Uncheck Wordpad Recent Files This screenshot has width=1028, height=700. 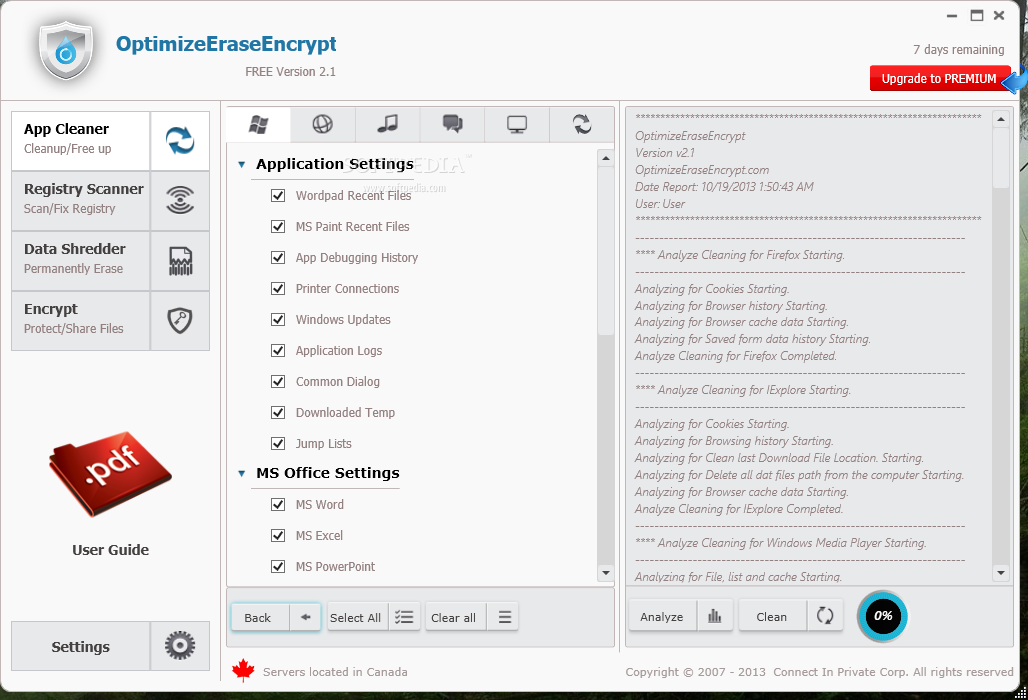(x=278, y=195)
